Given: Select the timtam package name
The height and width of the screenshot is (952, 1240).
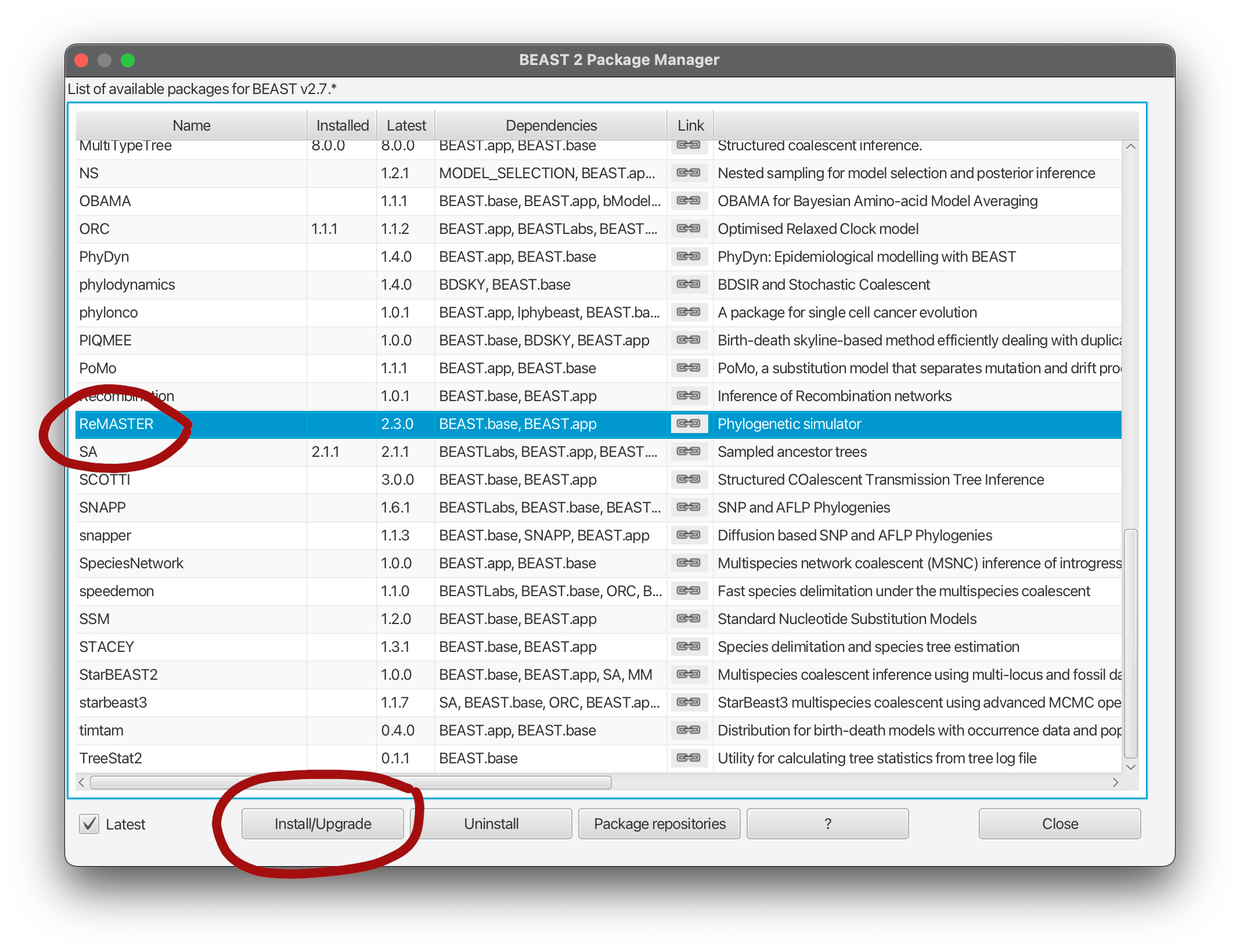Looking at the screenshot, I should pyautogui.click(x=101, y=730).
